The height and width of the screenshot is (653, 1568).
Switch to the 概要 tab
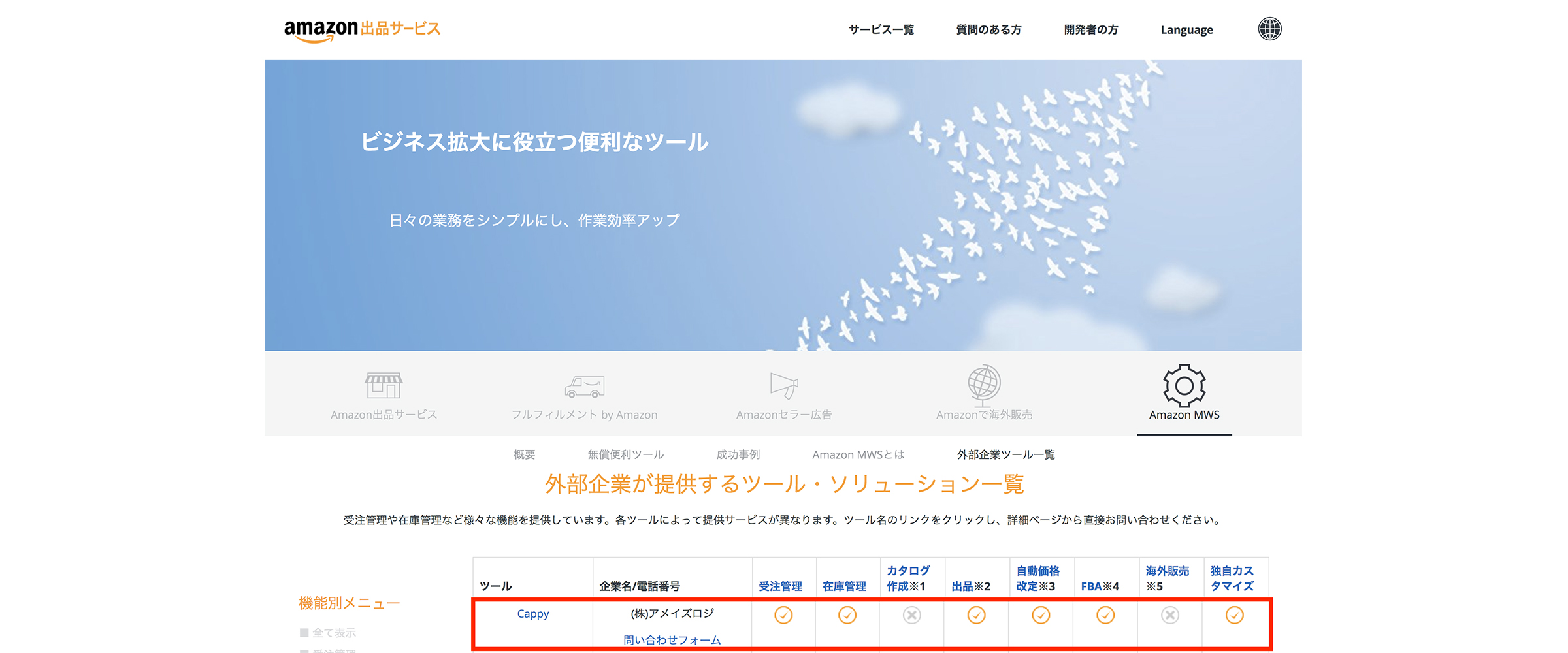point(524,454)
